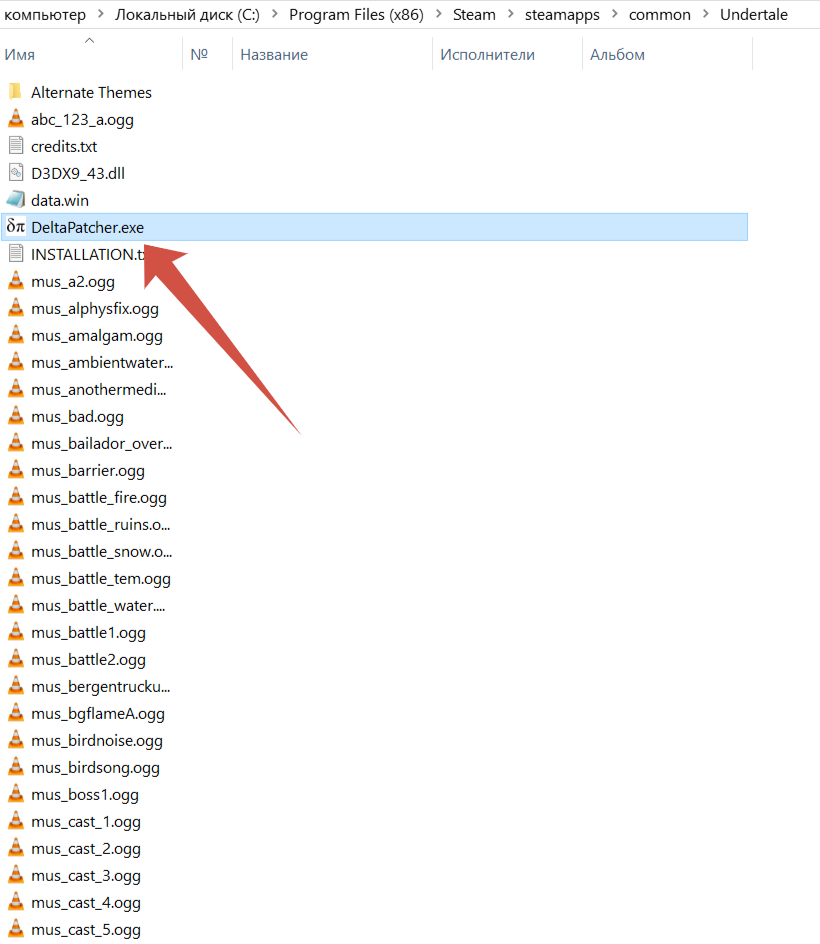Select file name mus_bergentrucku...

[101, 686]
